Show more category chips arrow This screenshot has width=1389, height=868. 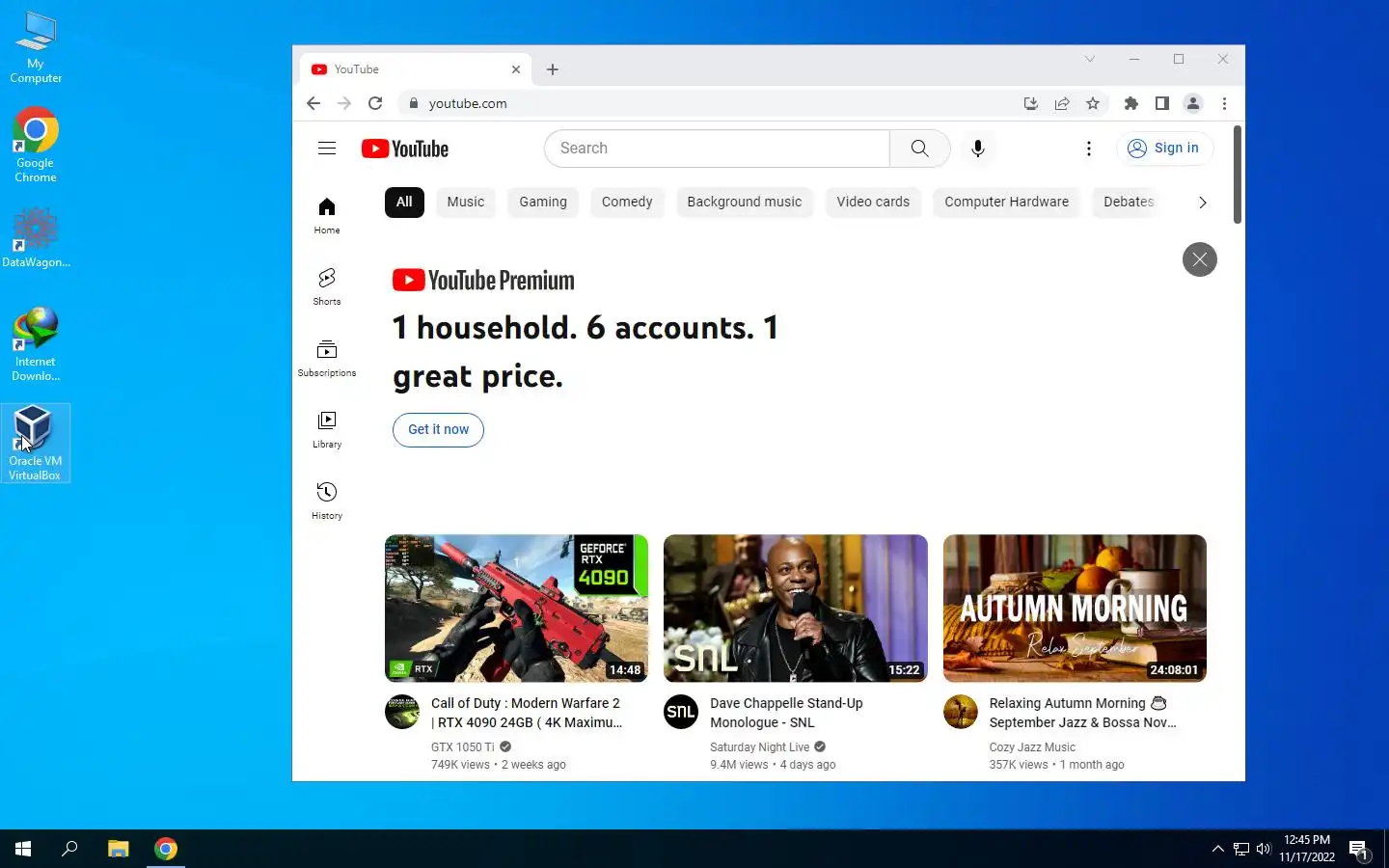1202,203
